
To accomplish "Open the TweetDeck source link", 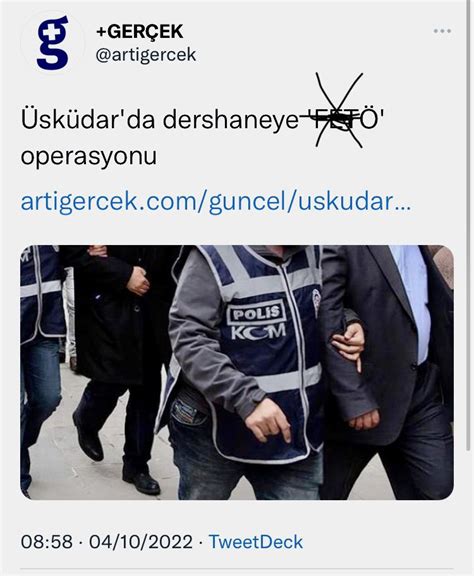I will click(256, 542).
